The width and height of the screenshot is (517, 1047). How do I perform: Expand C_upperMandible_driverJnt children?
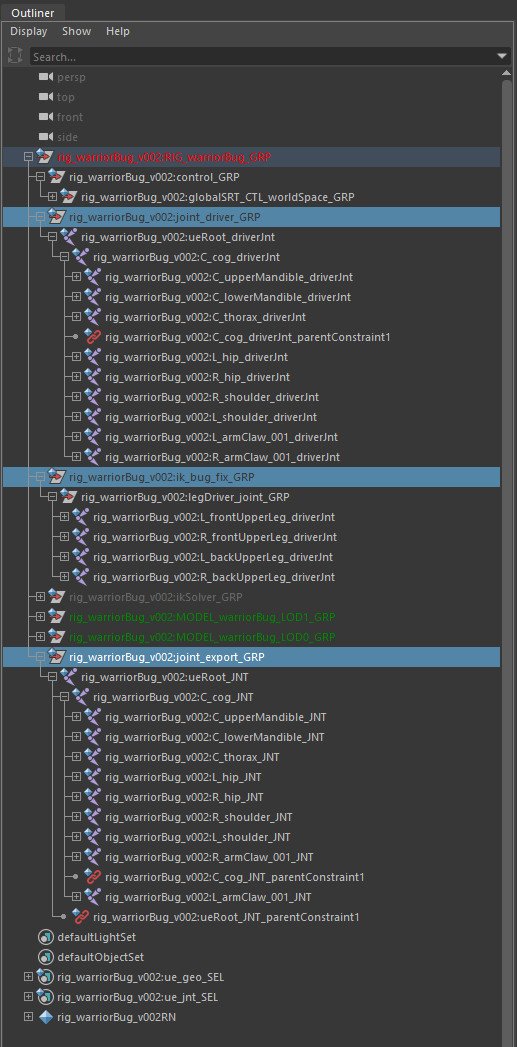[x=76, y=277]
